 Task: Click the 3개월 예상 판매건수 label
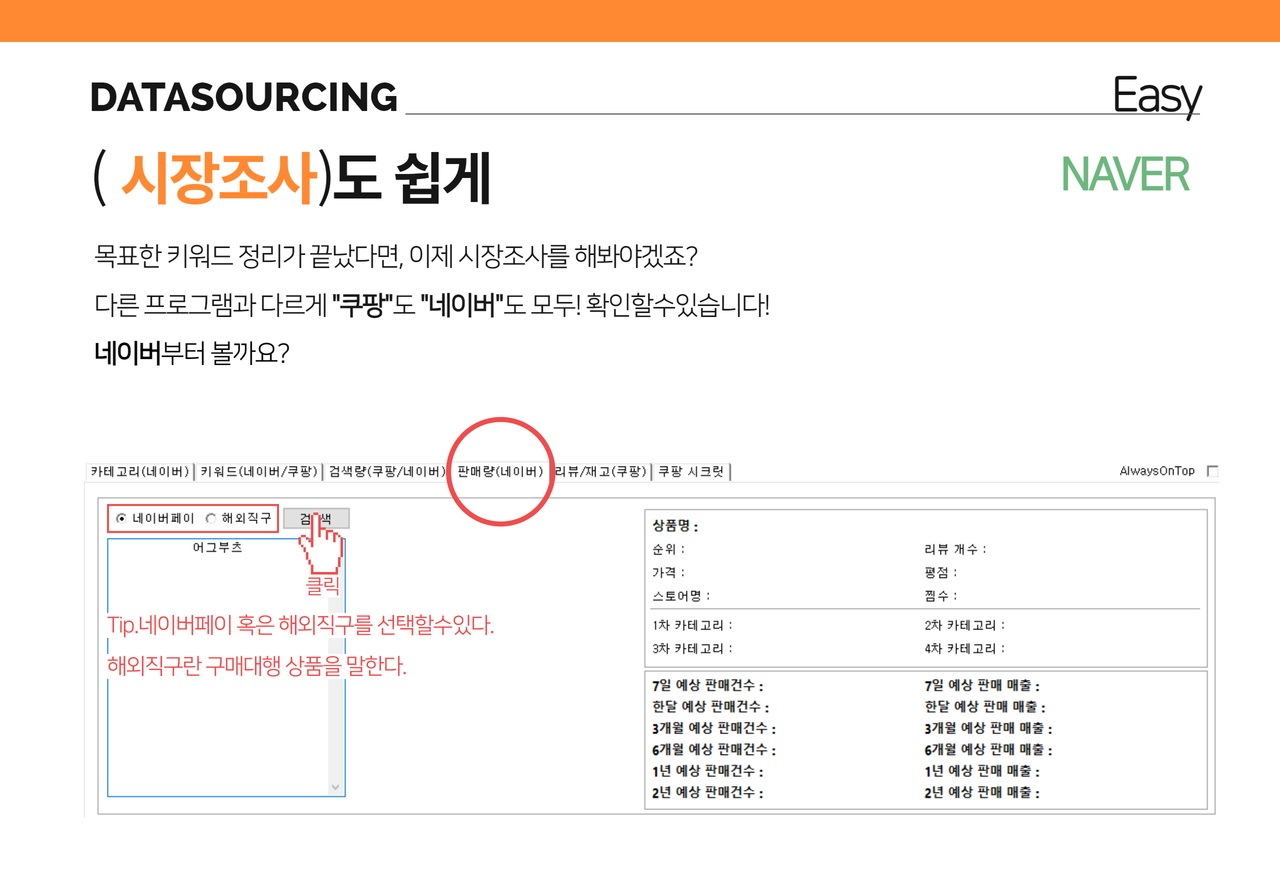pos(713,729)
